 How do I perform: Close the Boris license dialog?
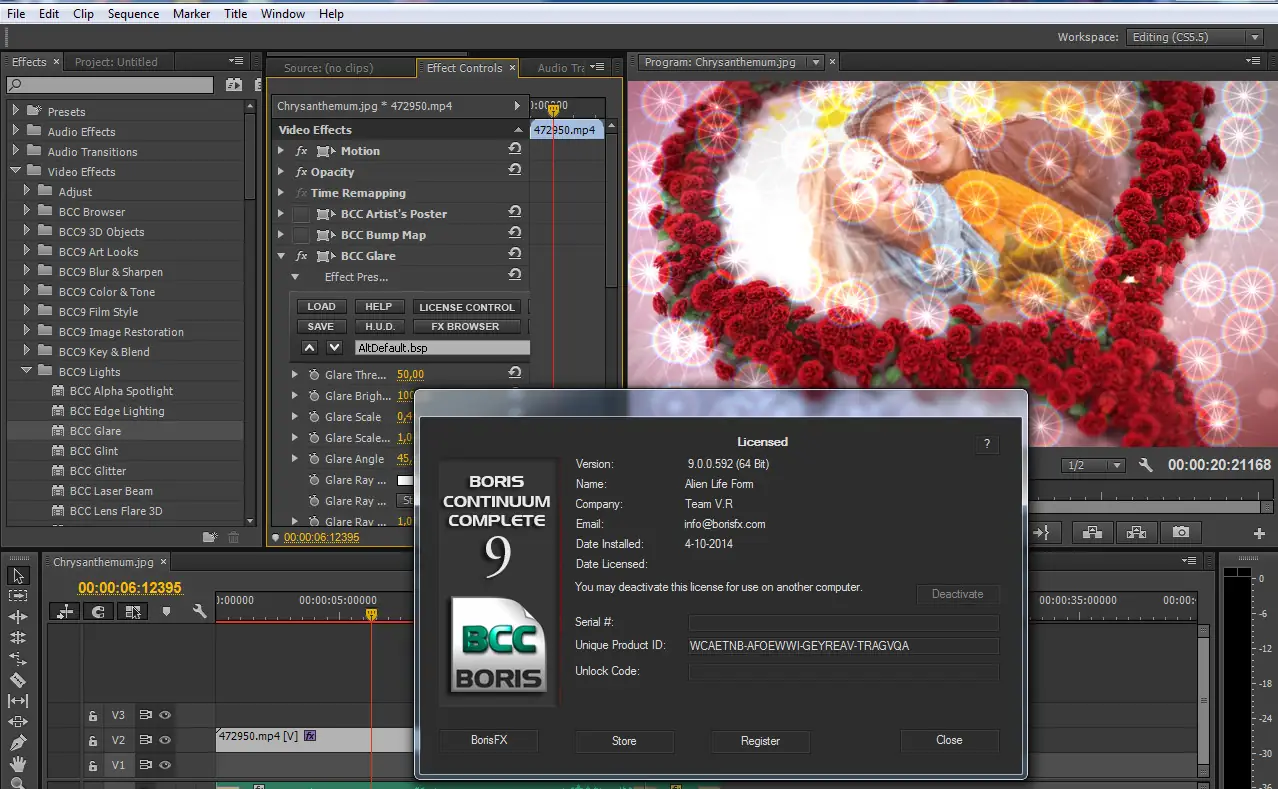(949, 740)
